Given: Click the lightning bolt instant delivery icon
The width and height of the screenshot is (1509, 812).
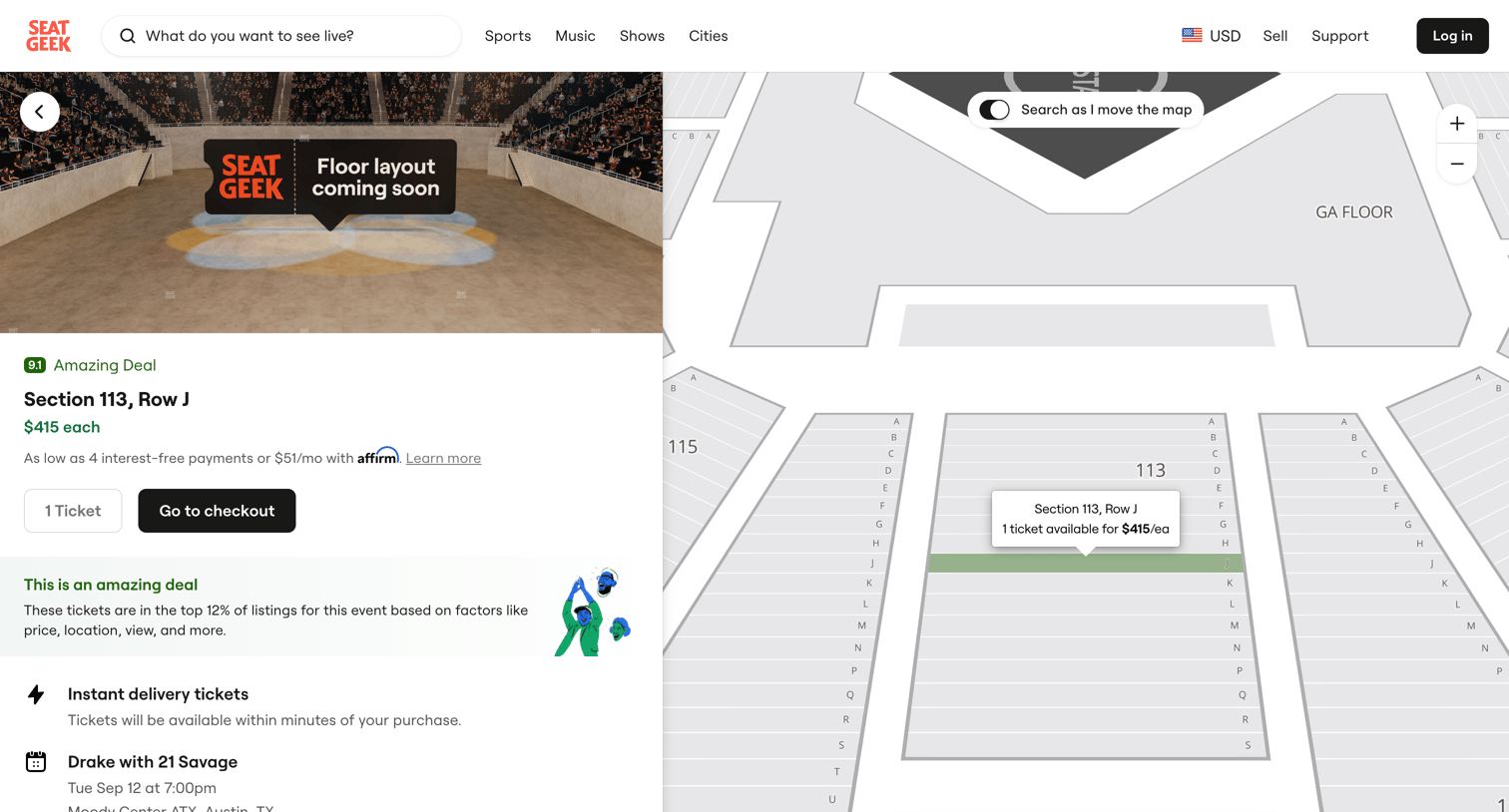Looking at the screenshot, I should (x=36, y=694).
